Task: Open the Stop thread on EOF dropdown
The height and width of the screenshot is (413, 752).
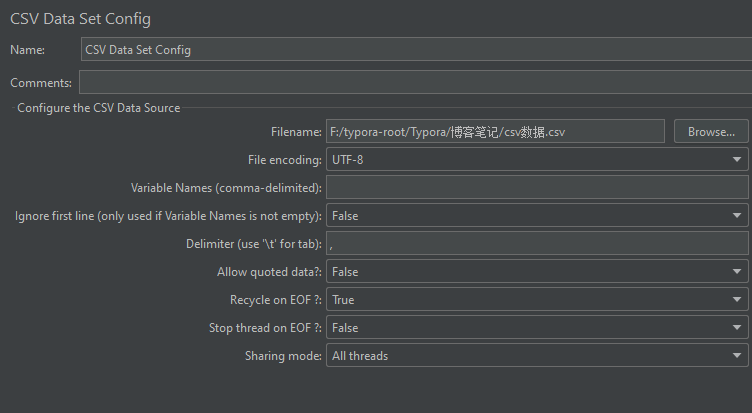Action: [527, 328]
